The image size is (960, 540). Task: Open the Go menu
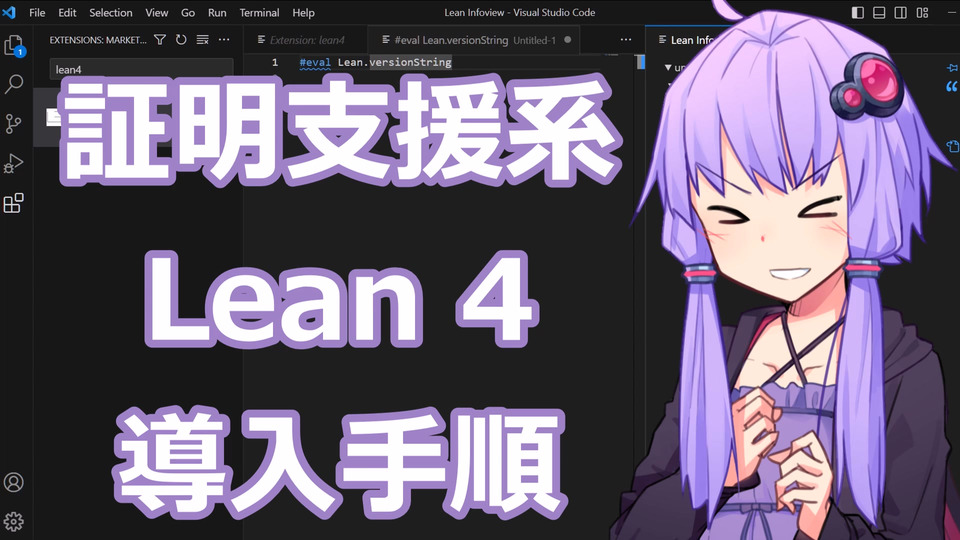188,12
